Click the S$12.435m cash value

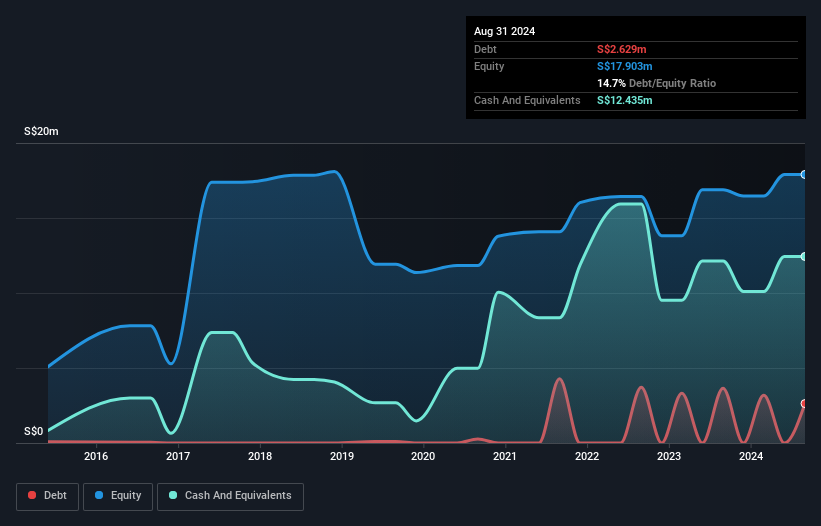pyautogui.click(x=625, y=100)
